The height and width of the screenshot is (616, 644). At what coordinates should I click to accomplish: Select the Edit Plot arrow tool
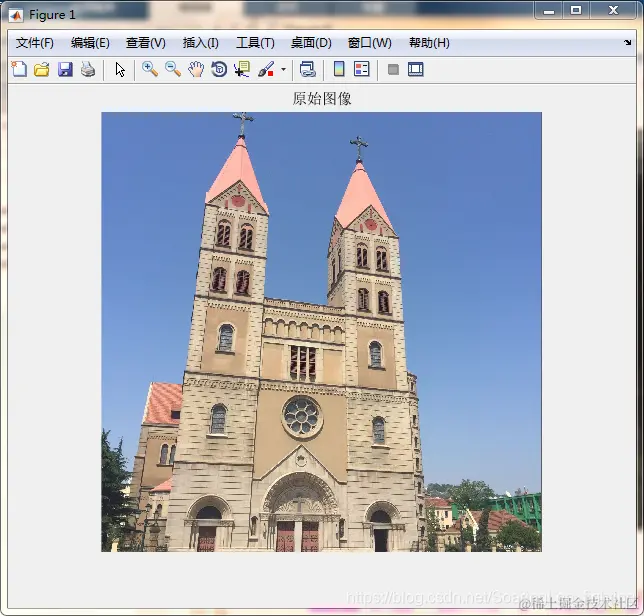pos(120,69)
